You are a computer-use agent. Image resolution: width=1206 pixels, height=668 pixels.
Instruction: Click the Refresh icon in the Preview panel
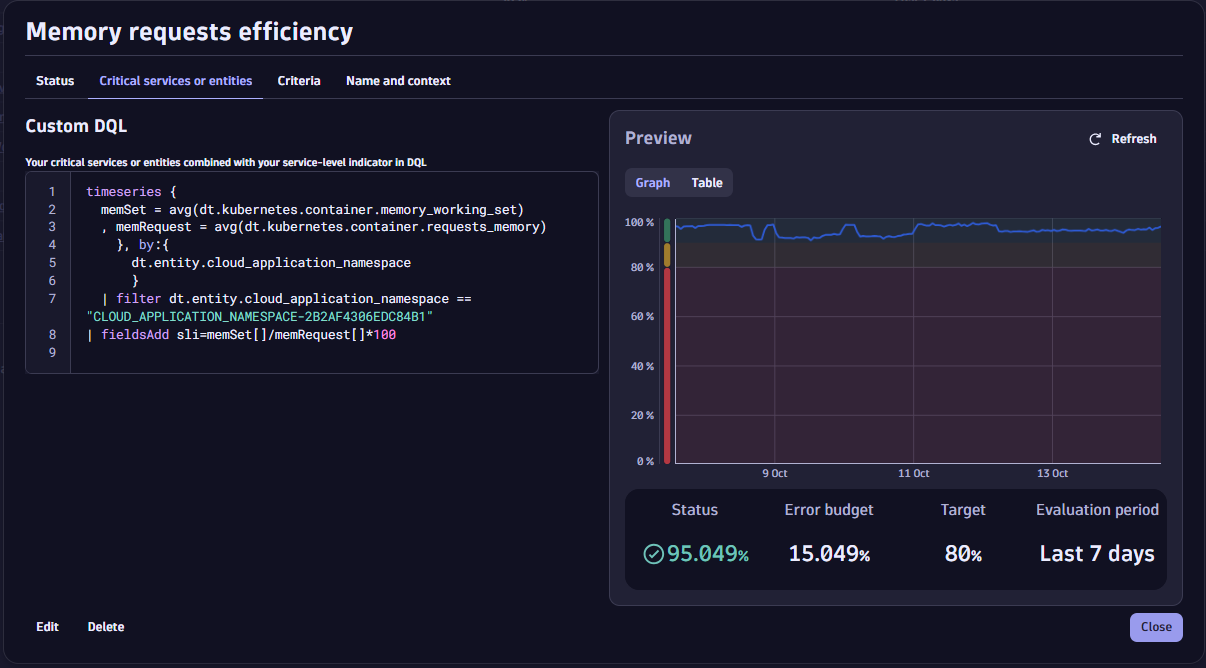coord(1096,139)
